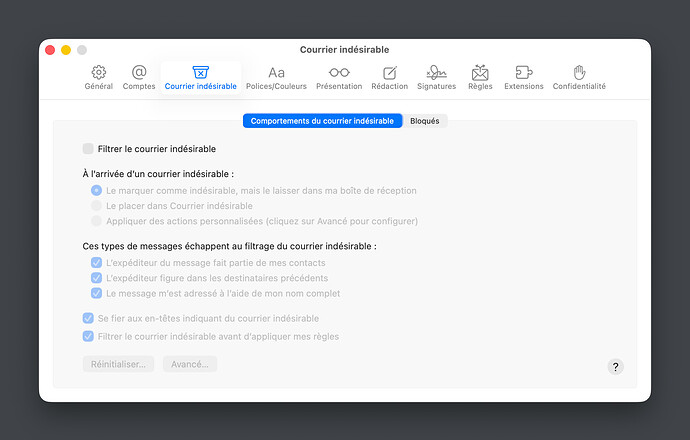Switch to the Rédaction pane
Viewport: 690px width, 440px height.
point(389,77)
